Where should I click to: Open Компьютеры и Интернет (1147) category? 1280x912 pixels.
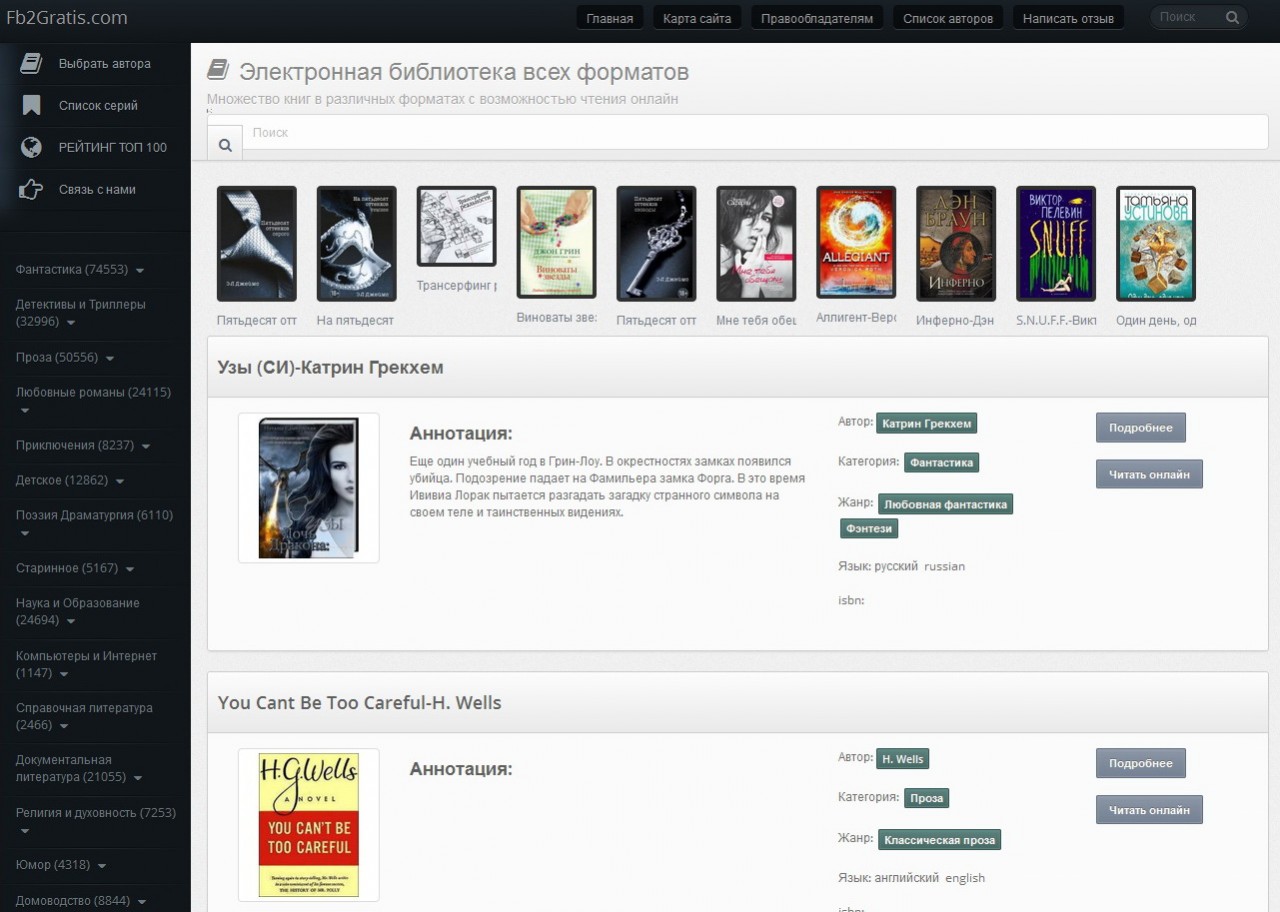point(86,664)
